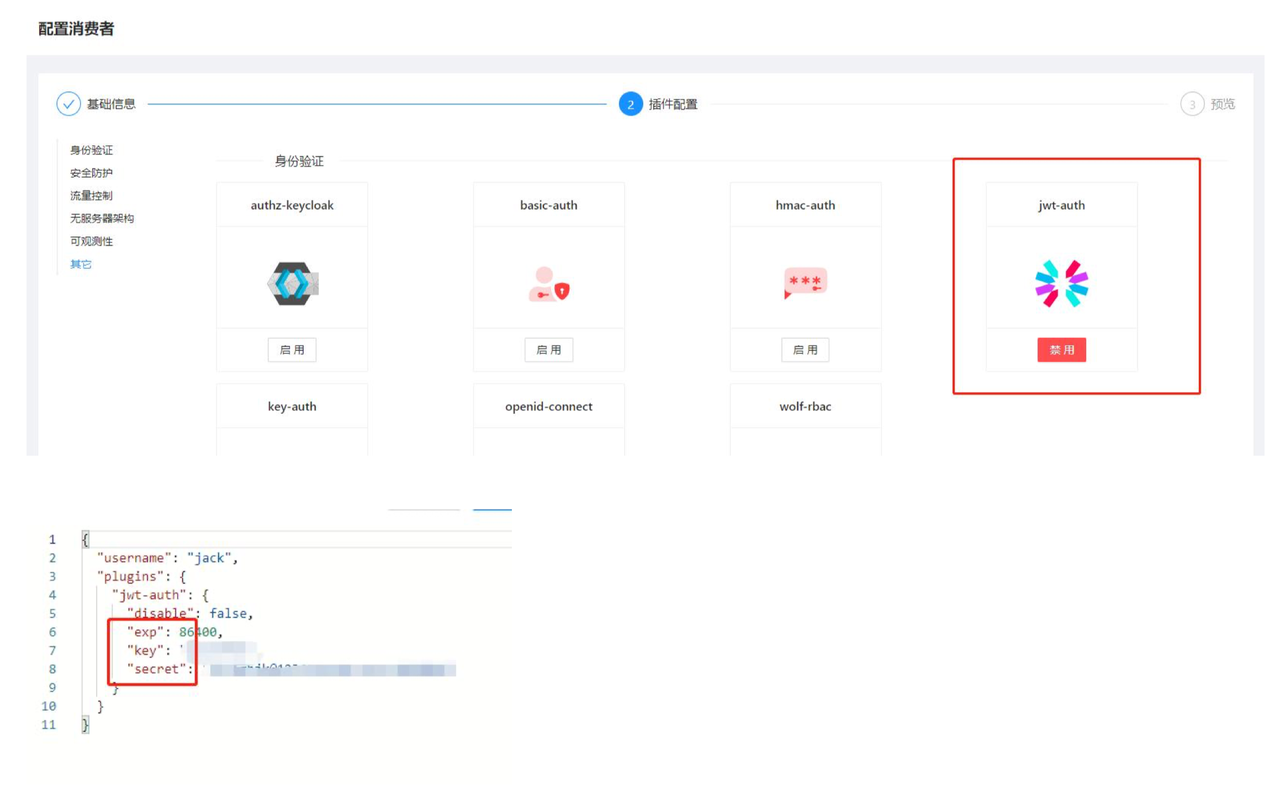Screen dimensions: 1280x786
Task: Click the key-auth card title
Action: 292,406
